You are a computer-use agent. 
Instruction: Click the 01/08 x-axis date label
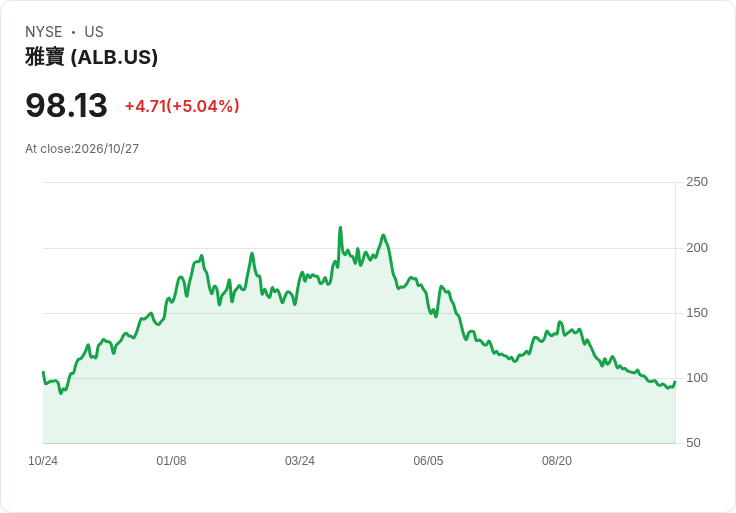[171, 461]
